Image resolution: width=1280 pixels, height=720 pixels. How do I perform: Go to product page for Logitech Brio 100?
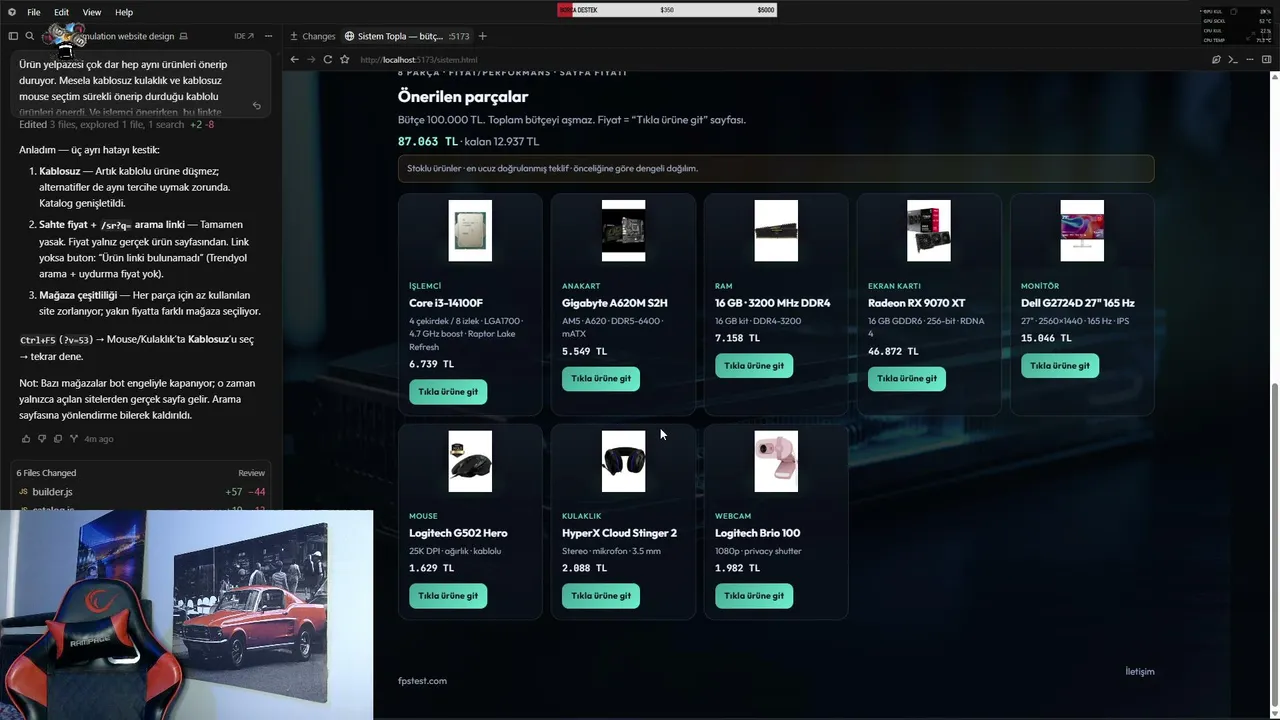pos(754,596)
